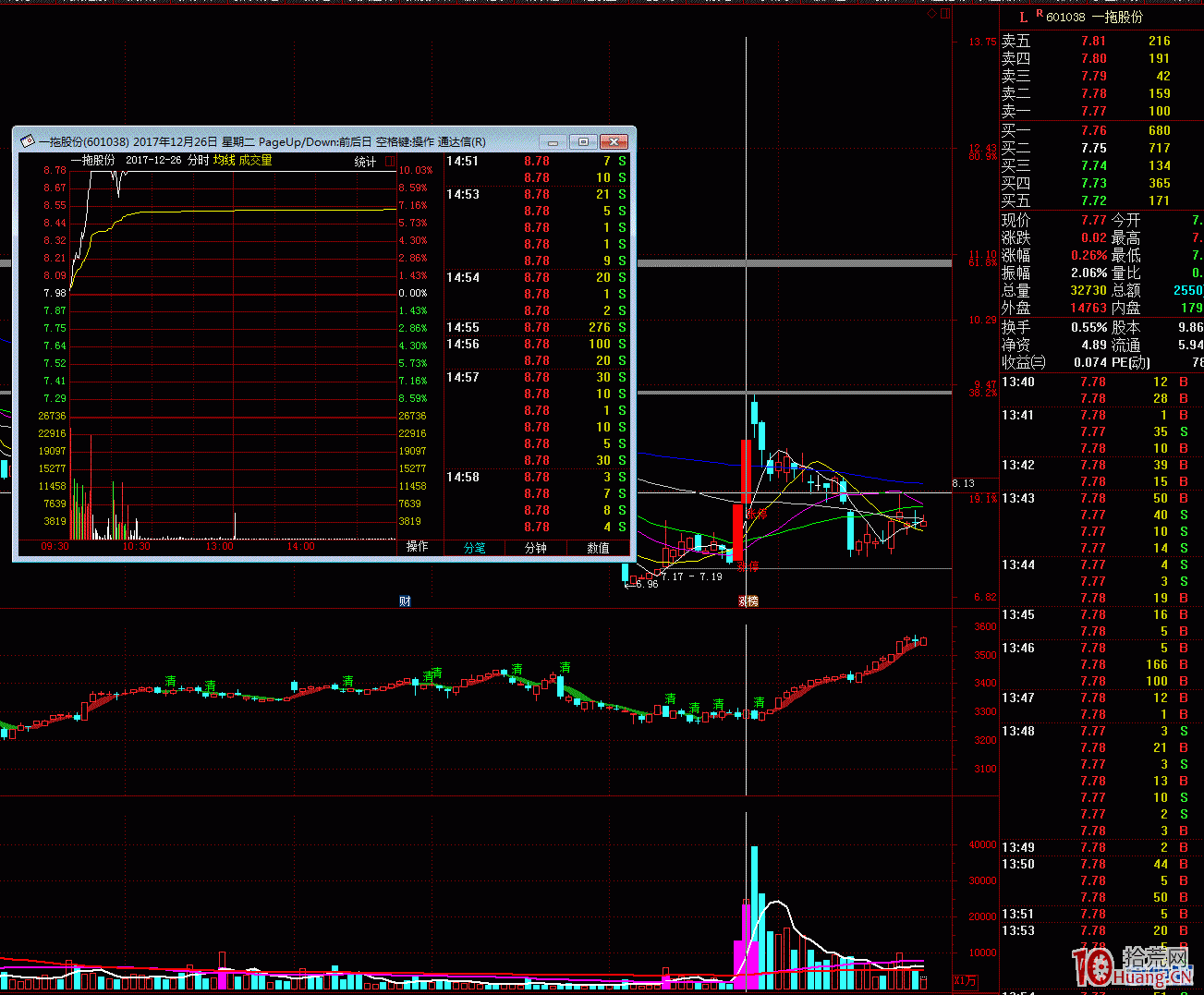Click the 成交量 legend label in popup
Screen dimensions: 1204x995
point(255,161)
